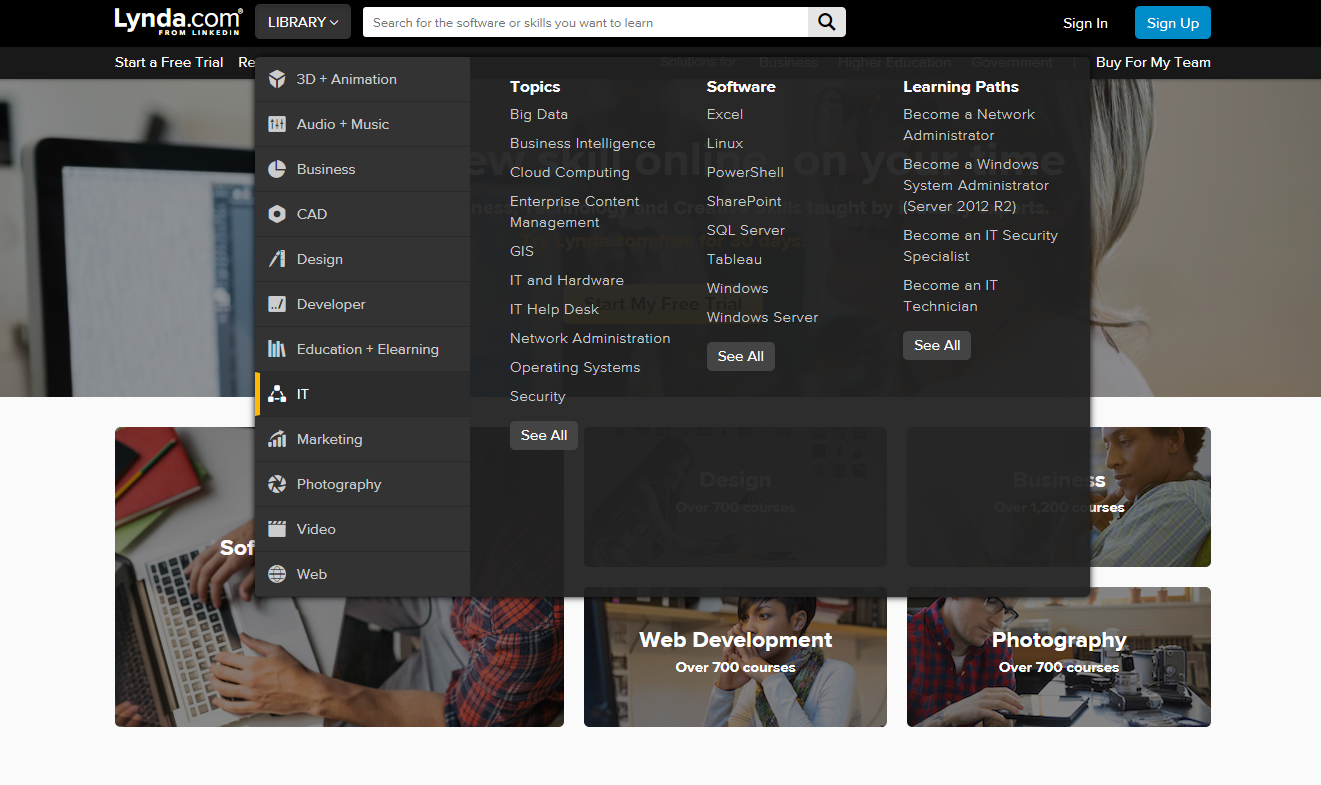Image resolution: width=1321 pixels, height=785 pixels.
Task: Select Linux under Software
Action: coord(725,143)
